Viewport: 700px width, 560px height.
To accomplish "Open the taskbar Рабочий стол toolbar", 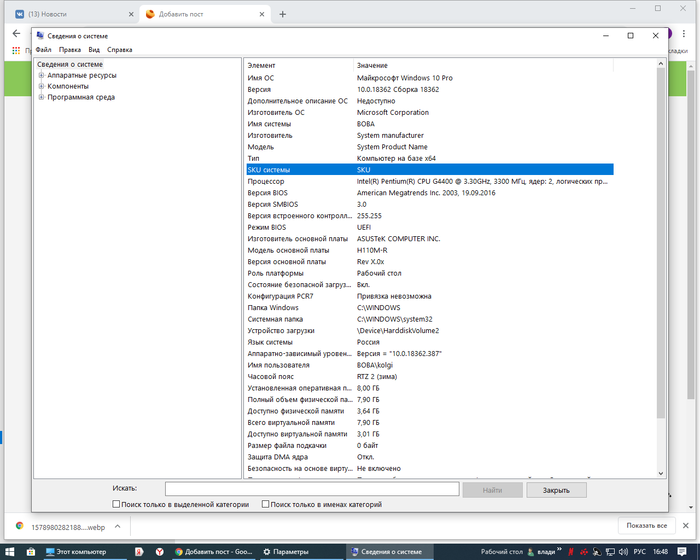I will pyautogui.click(x=501, y=552).
